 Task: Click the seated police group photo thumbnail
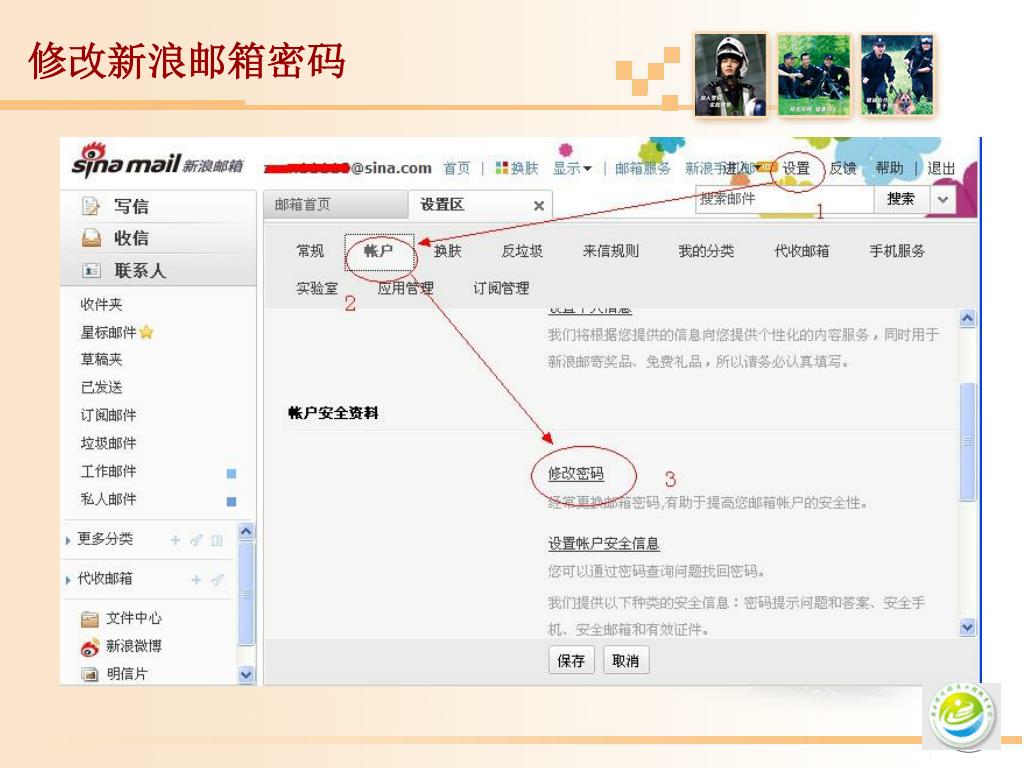pyautogui.click(x=814, y=75)
